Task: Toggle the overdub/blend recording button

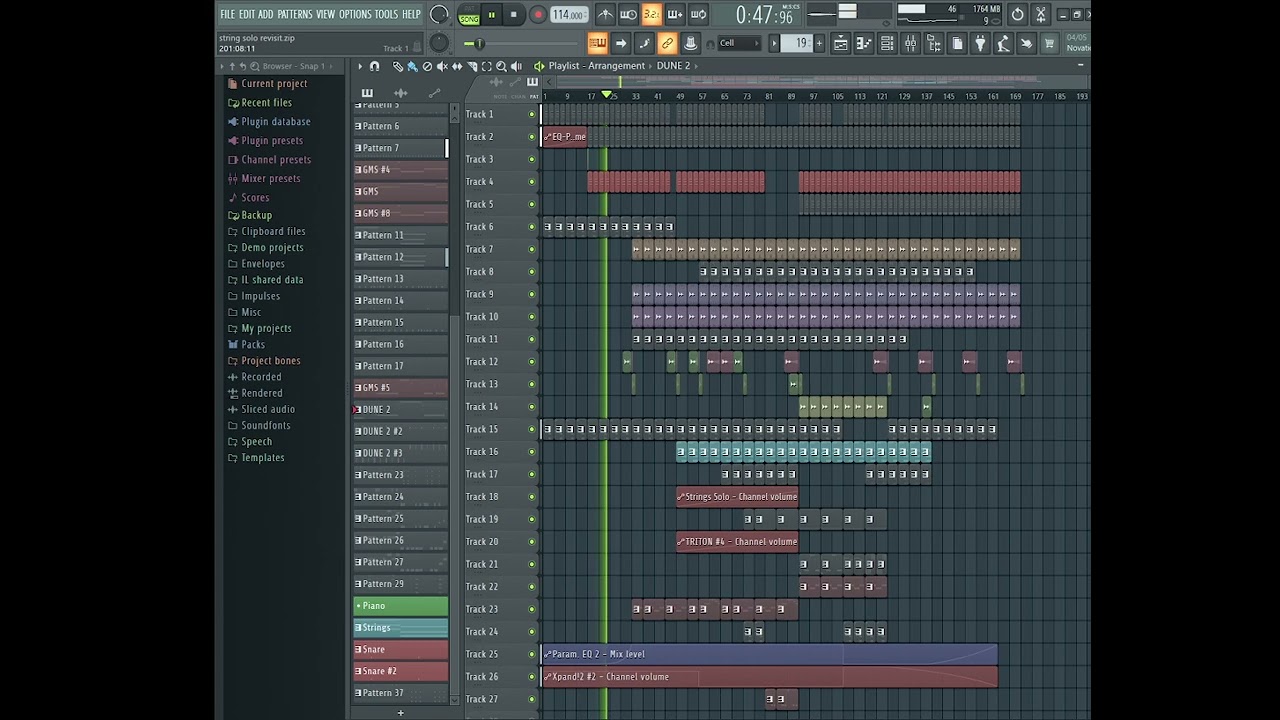Action: point(675,14)
